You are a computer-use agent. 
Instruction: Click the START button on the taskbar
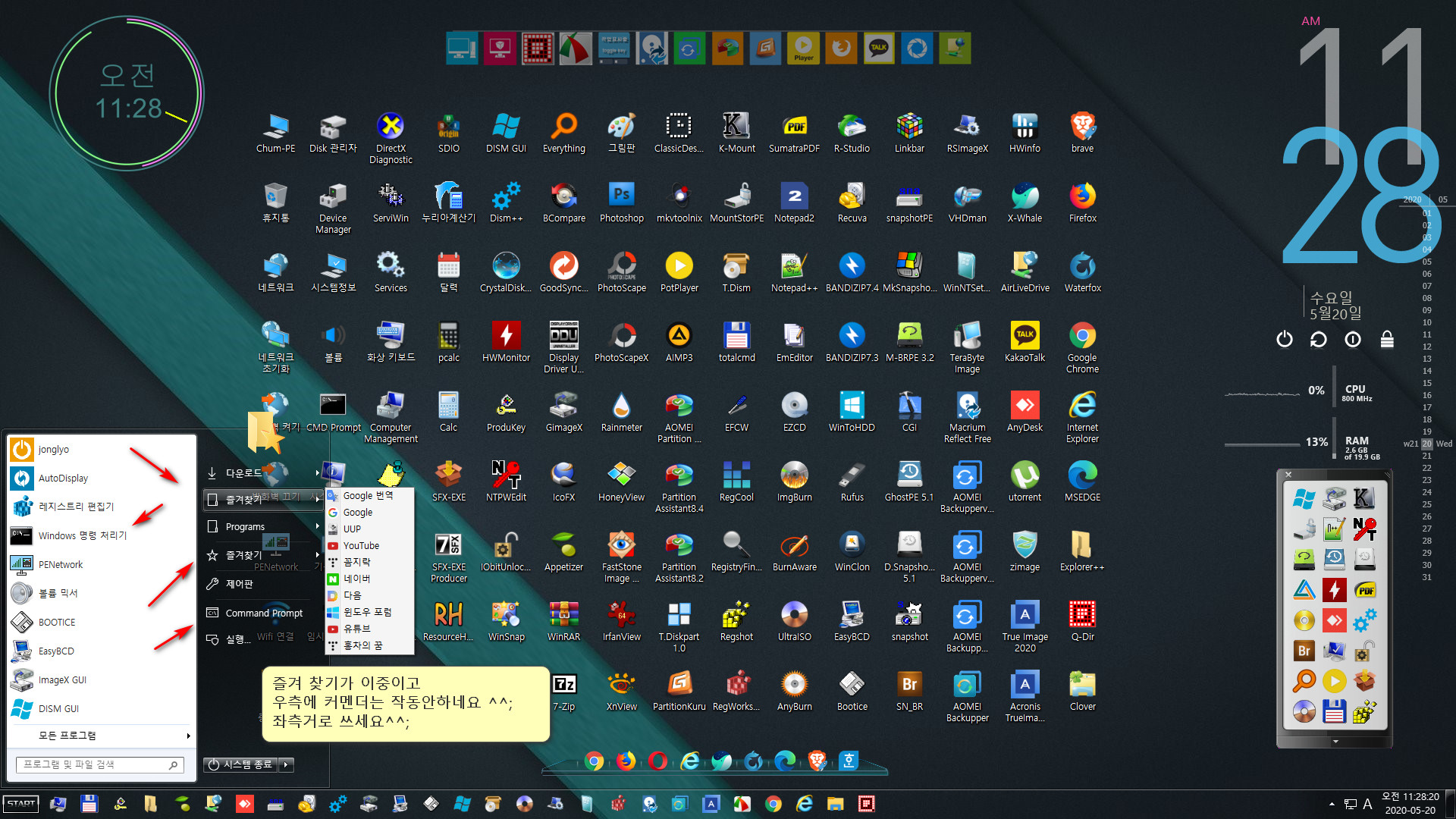pyautogui.click(x=21, y=804)
